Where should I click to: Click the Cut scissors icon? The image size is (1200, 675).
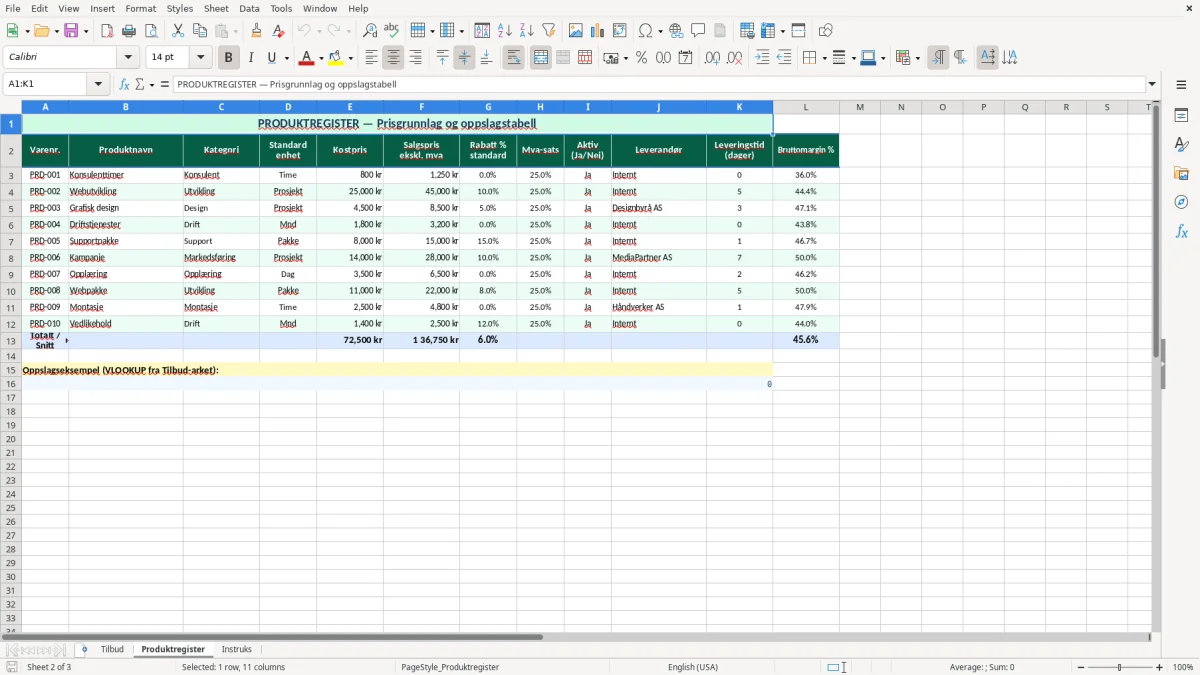tap(178, 31)
